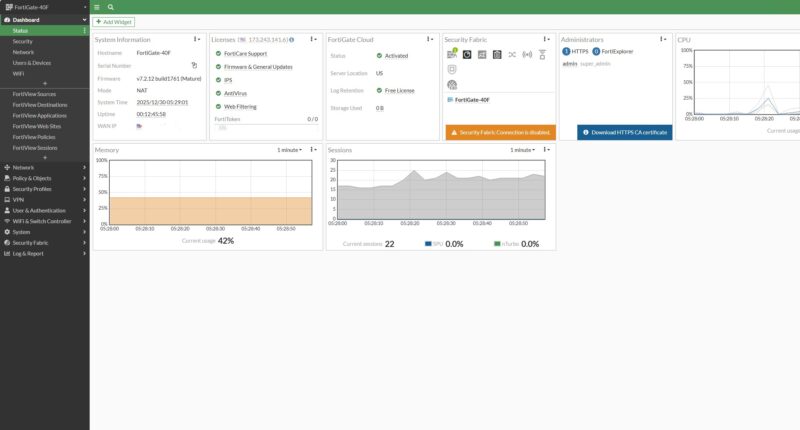Click the round globe Security Fabric icon
The image size is (800, 430).
click(x=452, y=85)
